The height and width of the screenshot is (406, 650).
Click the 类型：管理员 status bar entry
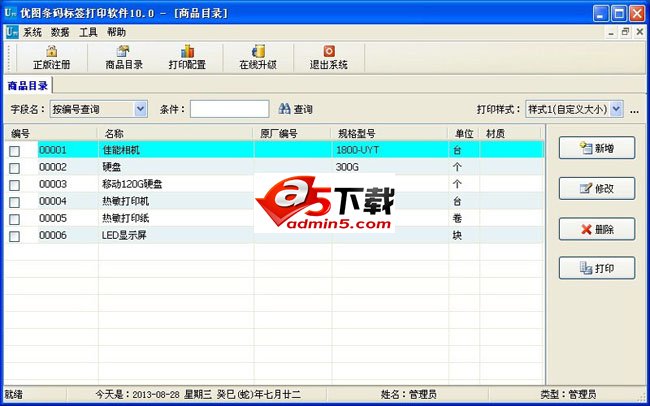[x=568, y=394]
